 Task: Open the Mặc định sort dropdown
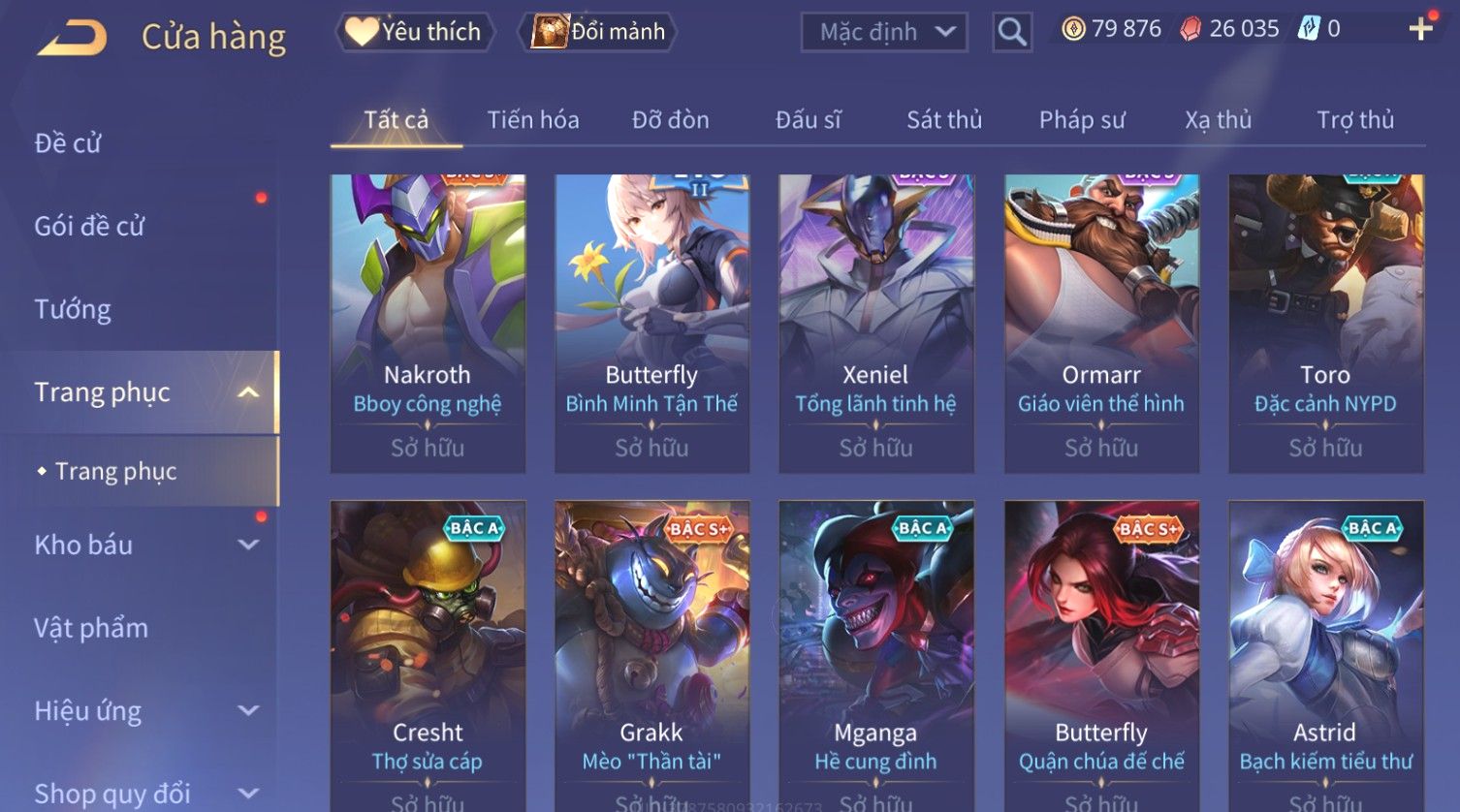point(884,32)
